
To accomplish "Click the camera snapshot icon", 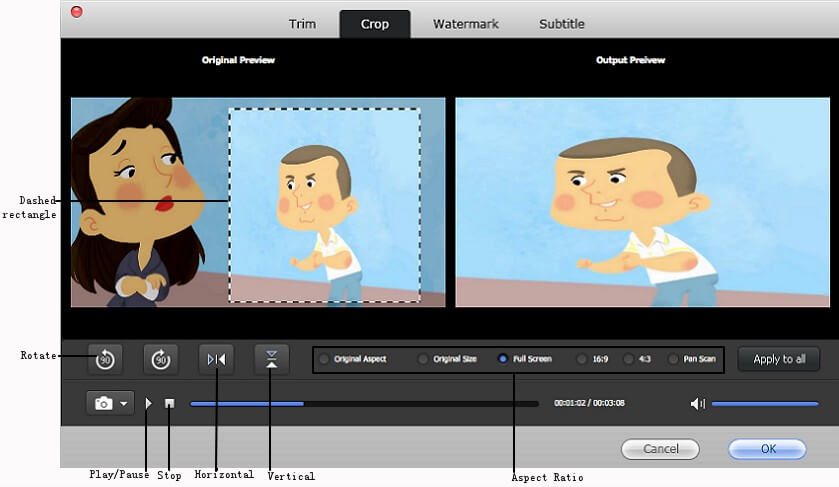I will 102,404.
